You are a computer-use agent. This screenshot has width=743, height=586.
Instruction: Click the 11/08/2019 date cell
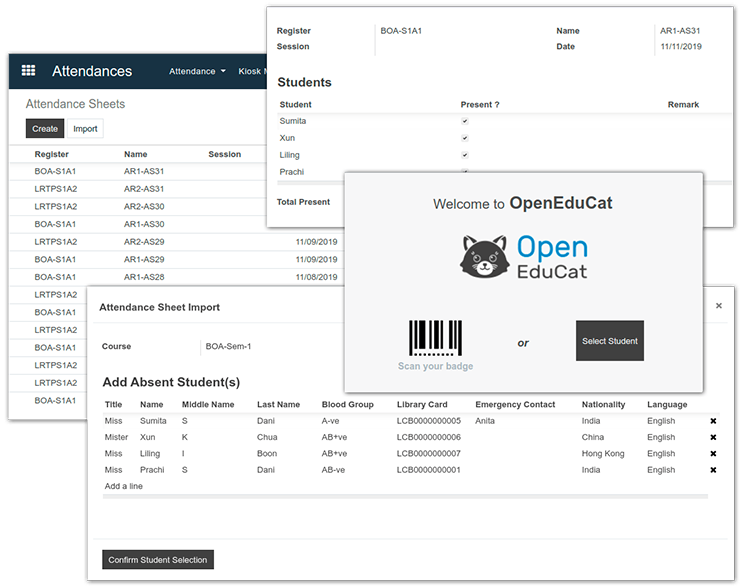pos(317,277)
